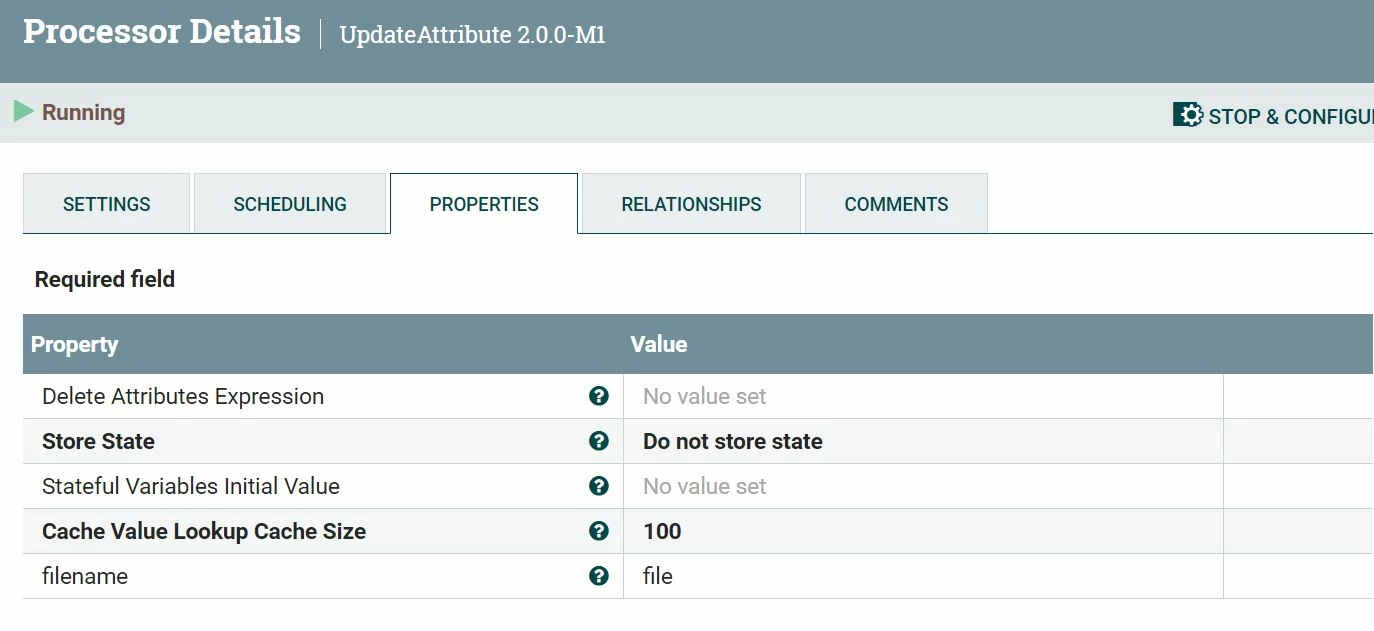Viewport: 1374px width, 631px height.
Task: Click the green Running play icon
Action: tap(24, 112)
